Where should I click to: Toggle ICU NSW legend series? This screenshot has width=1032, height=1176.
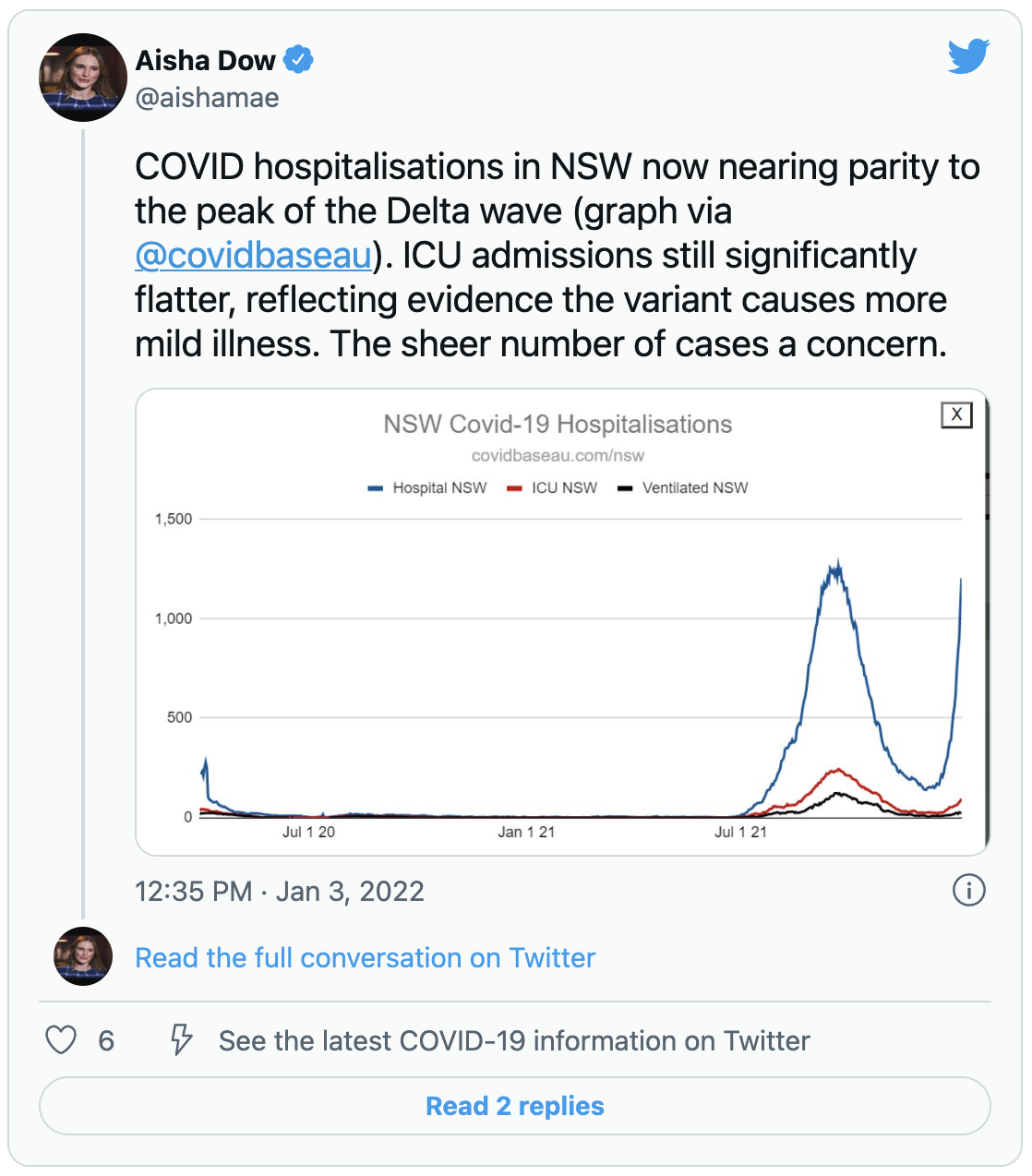tap(552, 488)
